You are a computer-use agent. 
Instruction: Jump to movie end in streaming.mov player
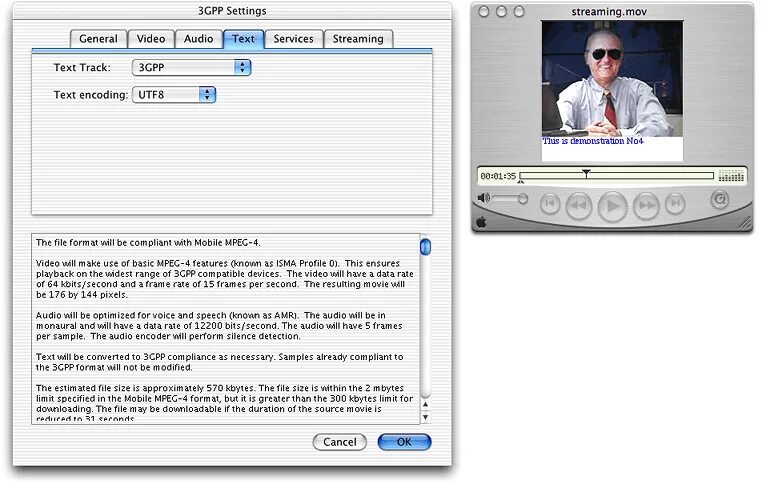[675, 204]
